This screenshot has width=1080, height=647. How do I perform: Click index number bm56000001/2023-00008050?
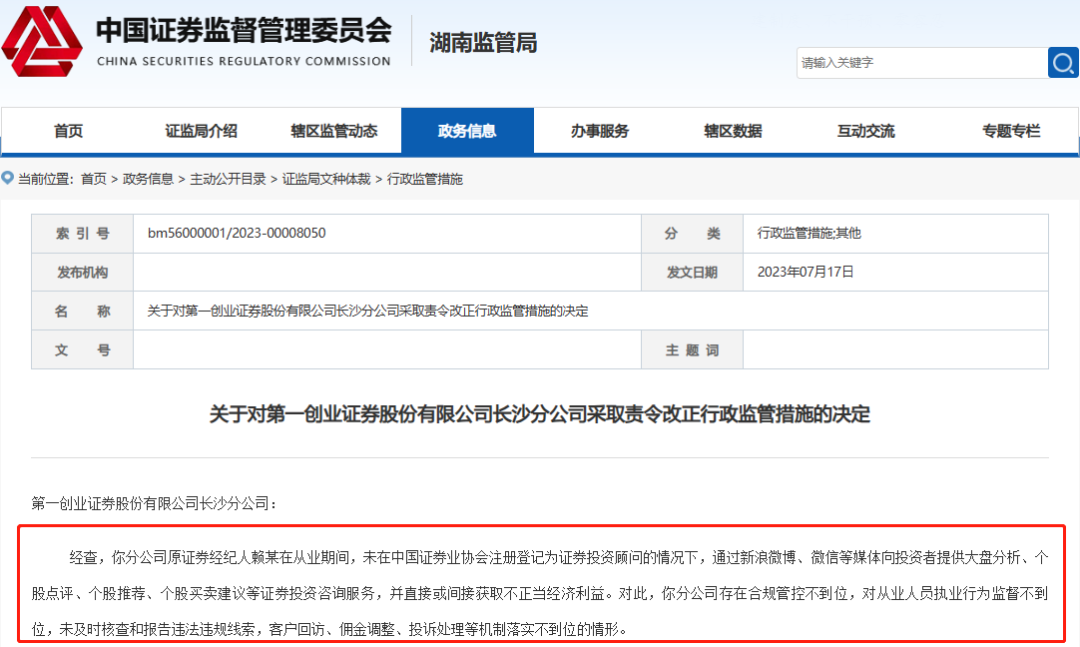pyautogui.click(x=236, y=233)
